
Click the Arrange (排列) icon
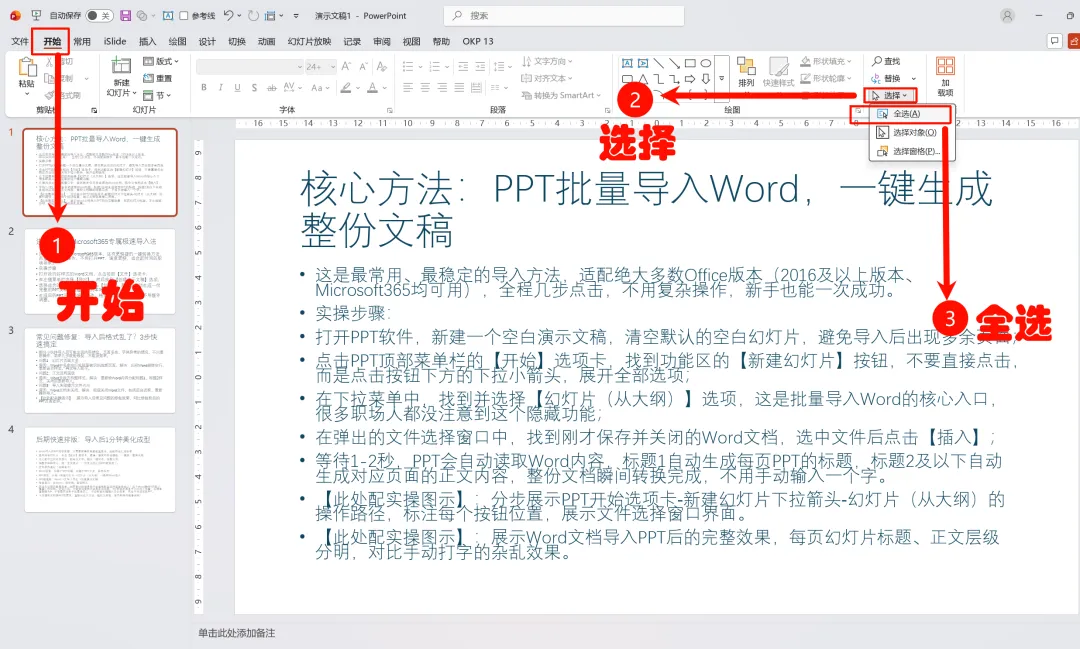[x=746, y=72]
